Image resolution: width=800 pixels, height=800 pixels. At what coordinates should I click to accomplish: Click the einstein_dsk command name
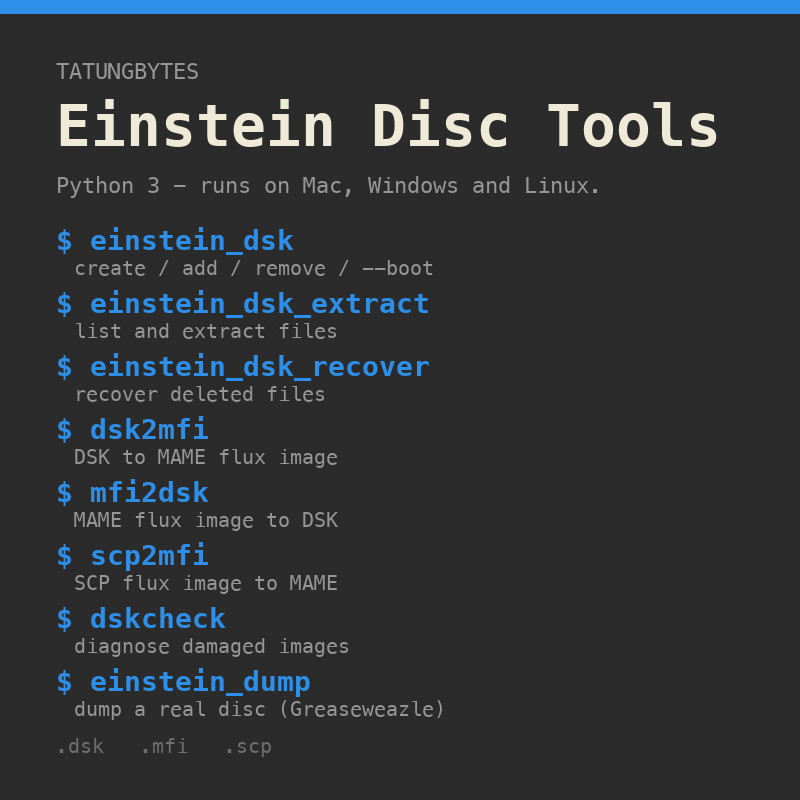pyautogui.click(x=192, y=241)
